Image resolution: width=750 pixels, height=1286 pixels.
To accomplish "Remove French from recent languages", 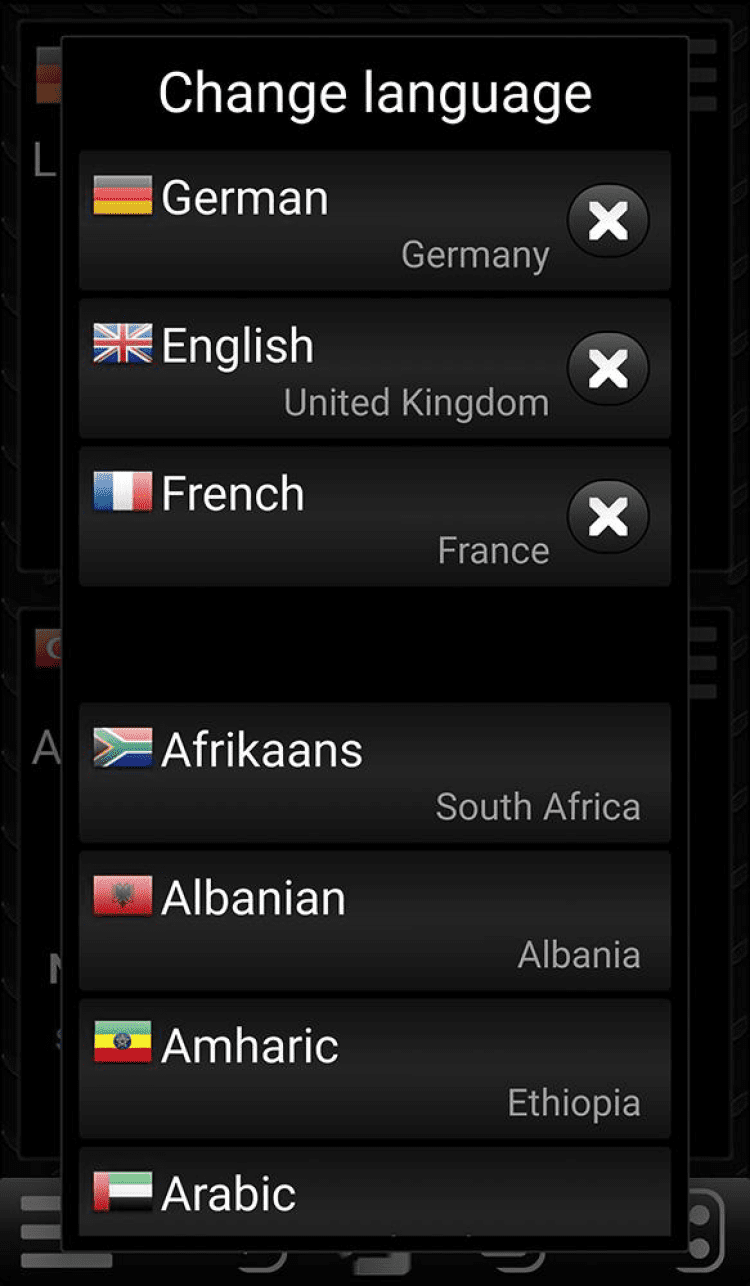I will click(x=608, y=517).
